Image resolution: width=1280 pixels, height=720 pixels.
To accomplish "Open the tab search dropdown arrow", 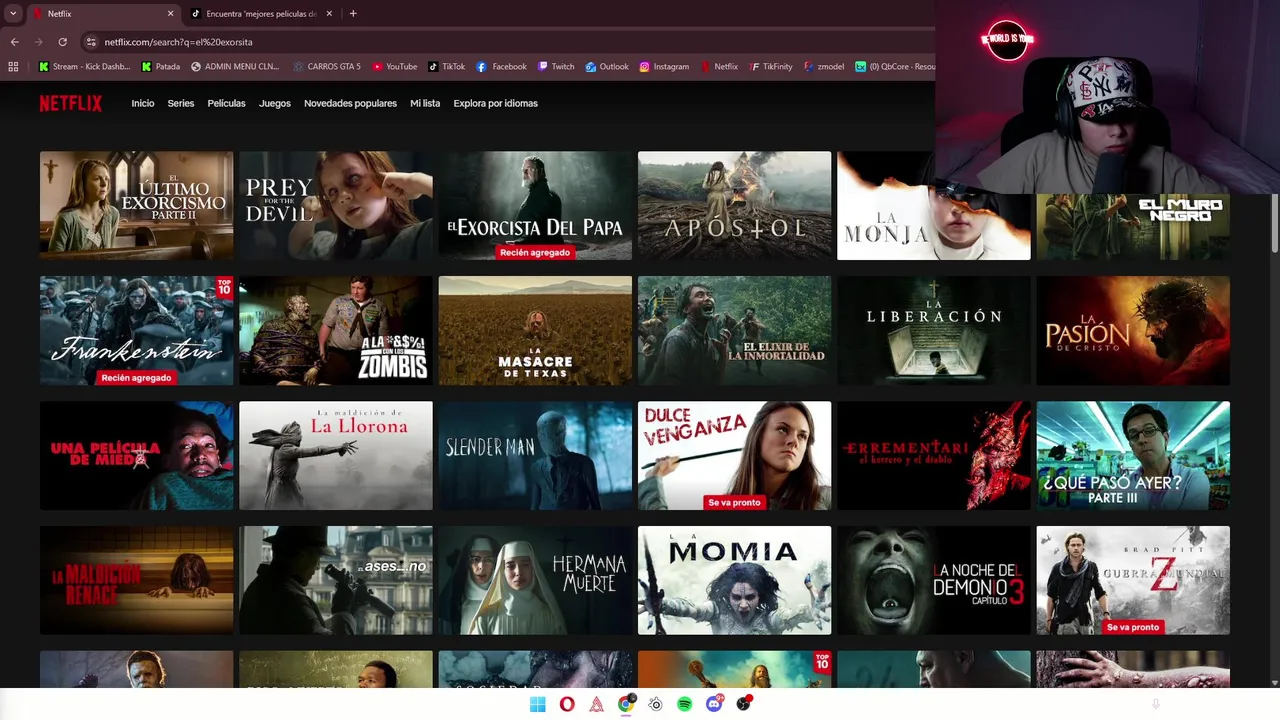I will (13, 14).
